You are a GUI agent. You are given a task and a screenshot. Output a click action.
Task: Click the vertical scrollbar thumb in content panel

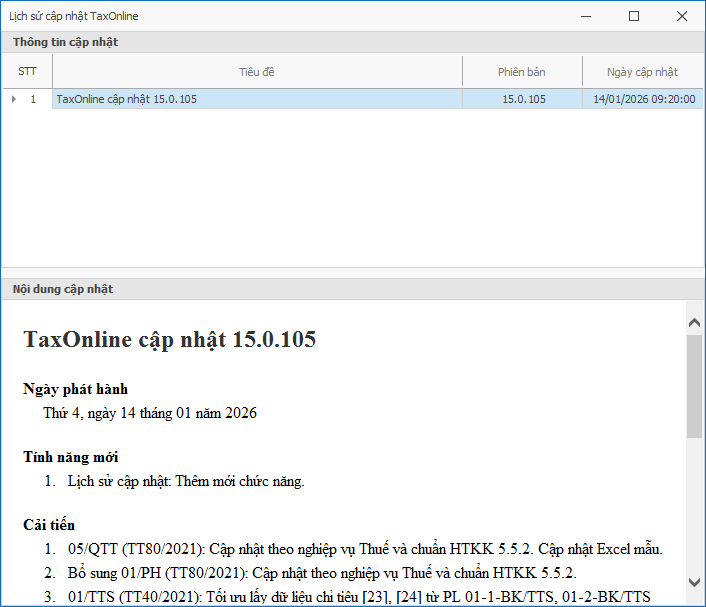(x=694, y=386)
